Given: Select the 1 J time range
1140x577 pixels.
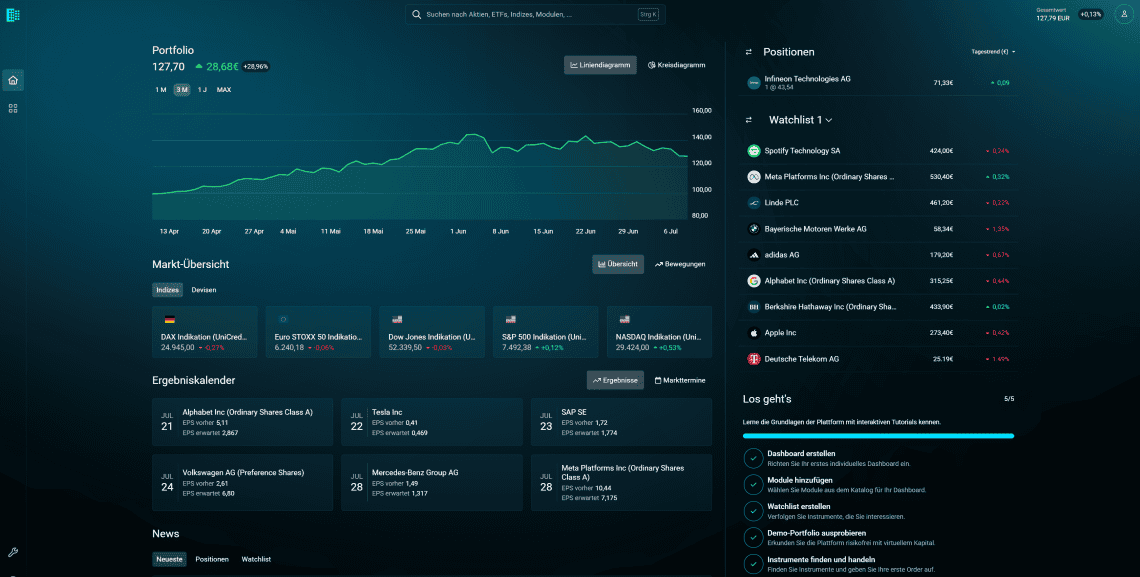Looking at the screenshot, I should [202, 90].
